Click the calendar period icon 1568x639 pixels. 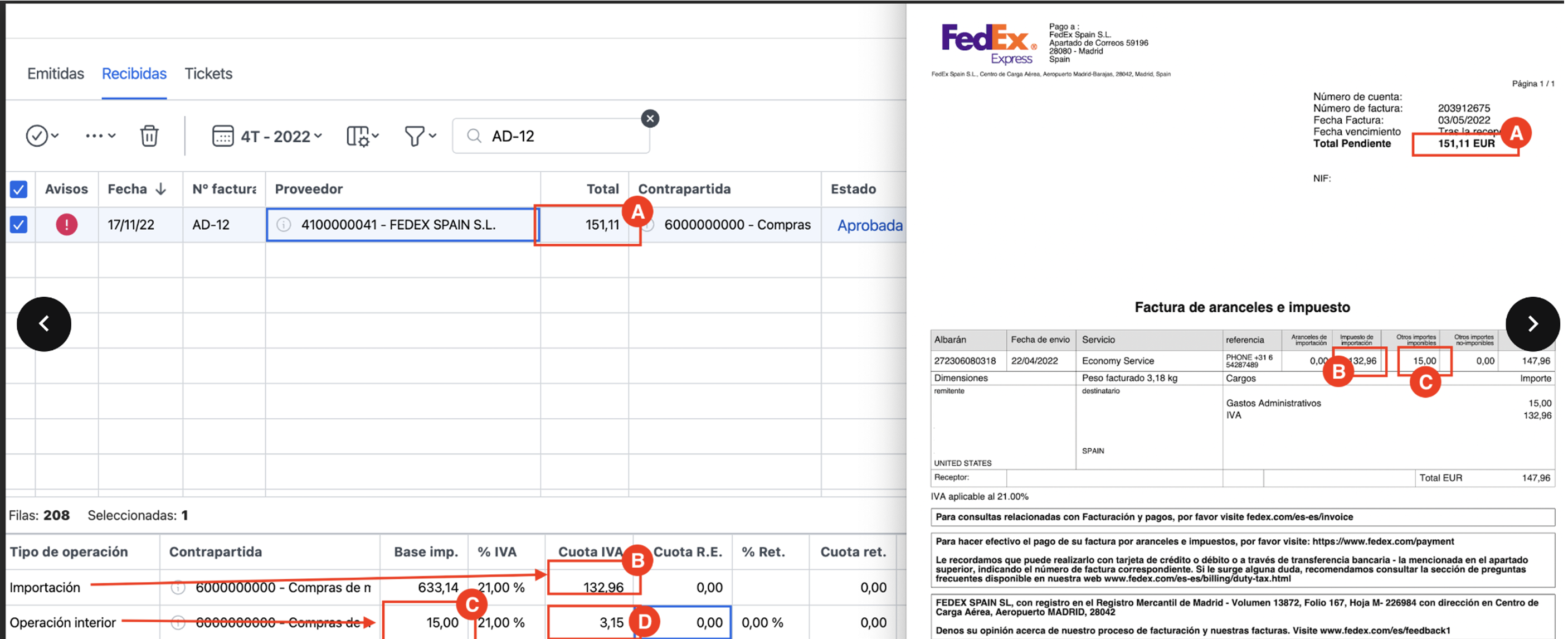click(223, 136)
